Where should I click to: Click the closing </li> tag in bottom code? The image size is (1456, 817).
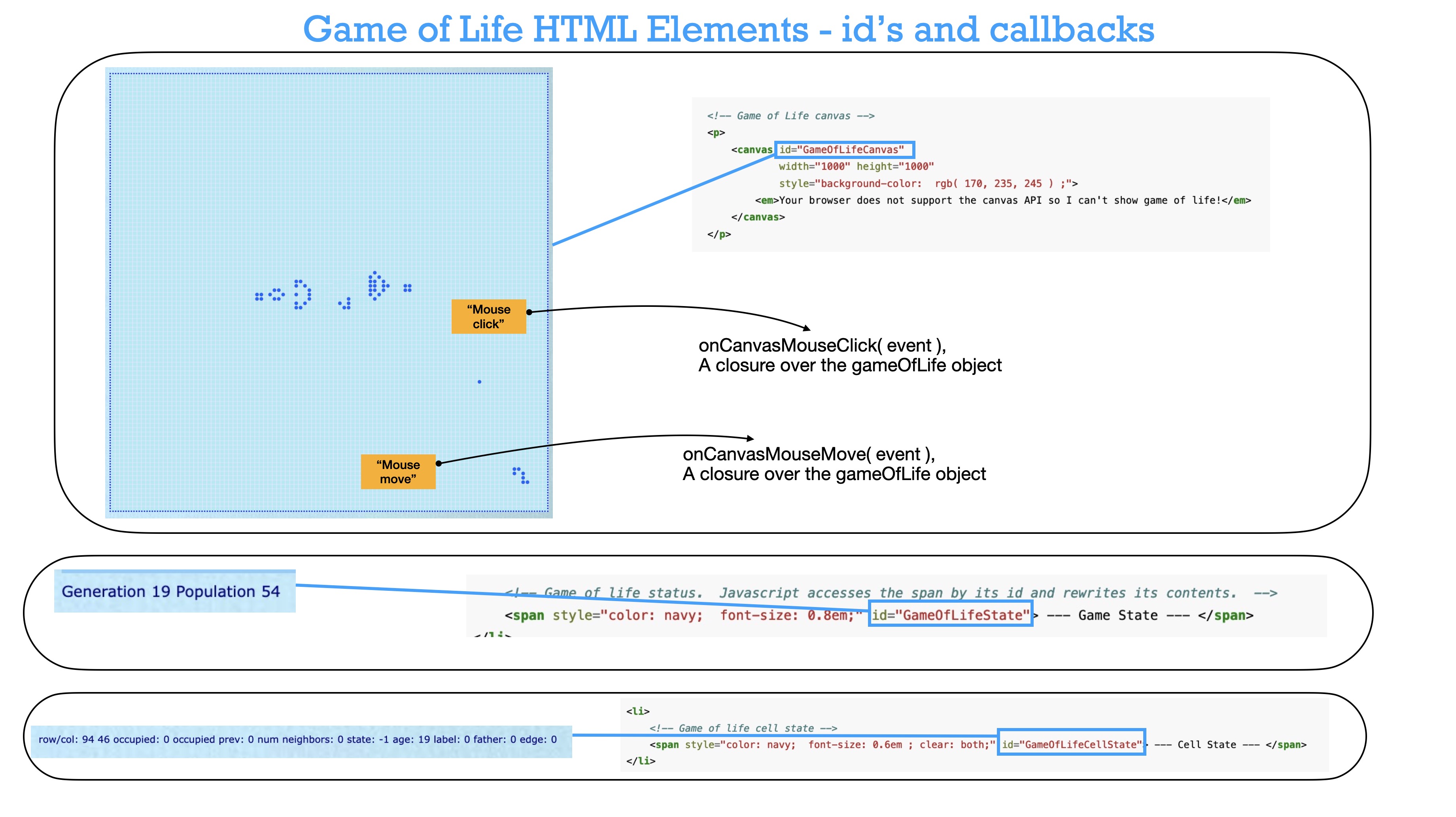640,761
